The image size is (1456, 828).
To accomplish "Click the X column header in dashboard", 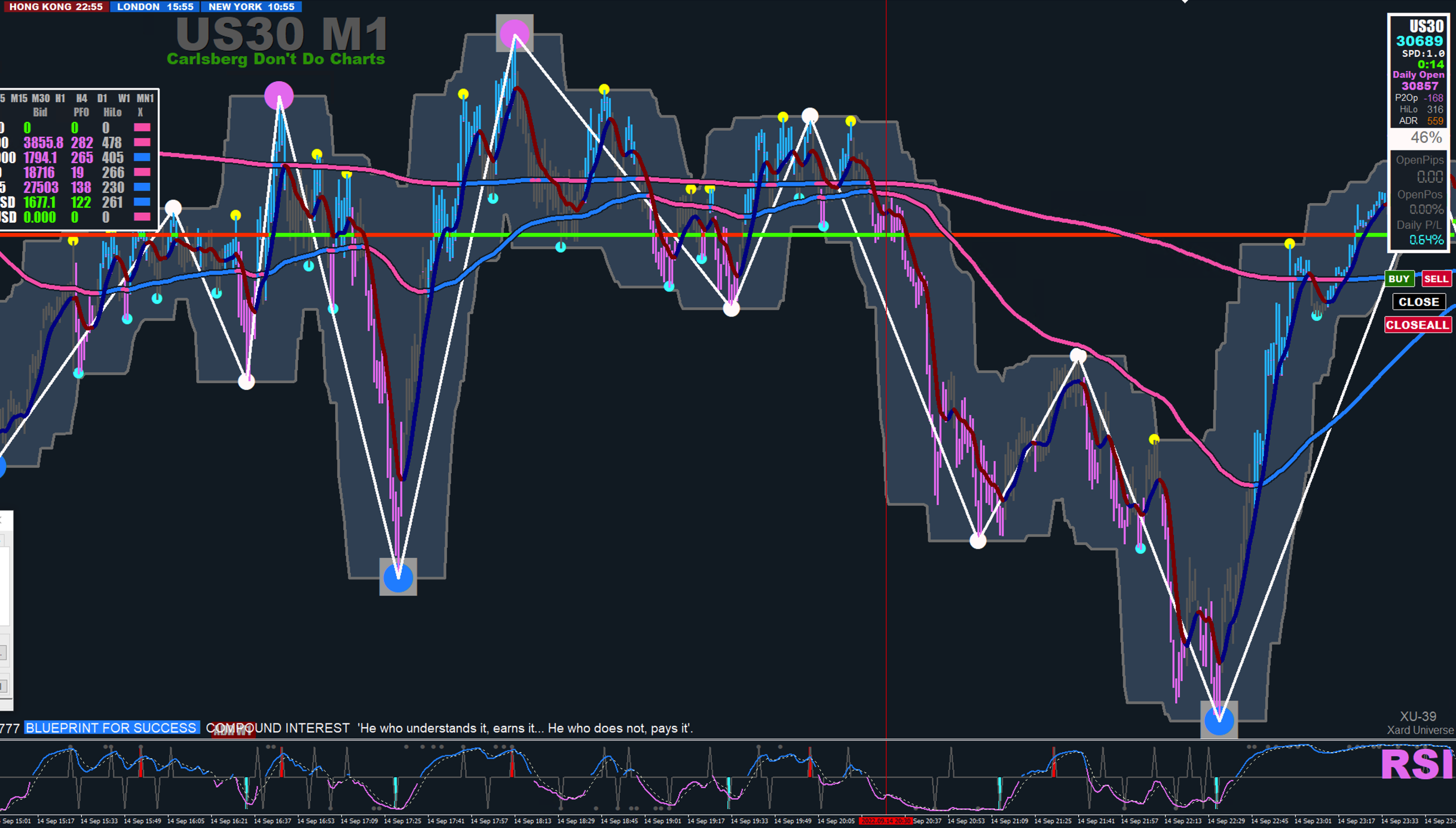I will [140, 112].
